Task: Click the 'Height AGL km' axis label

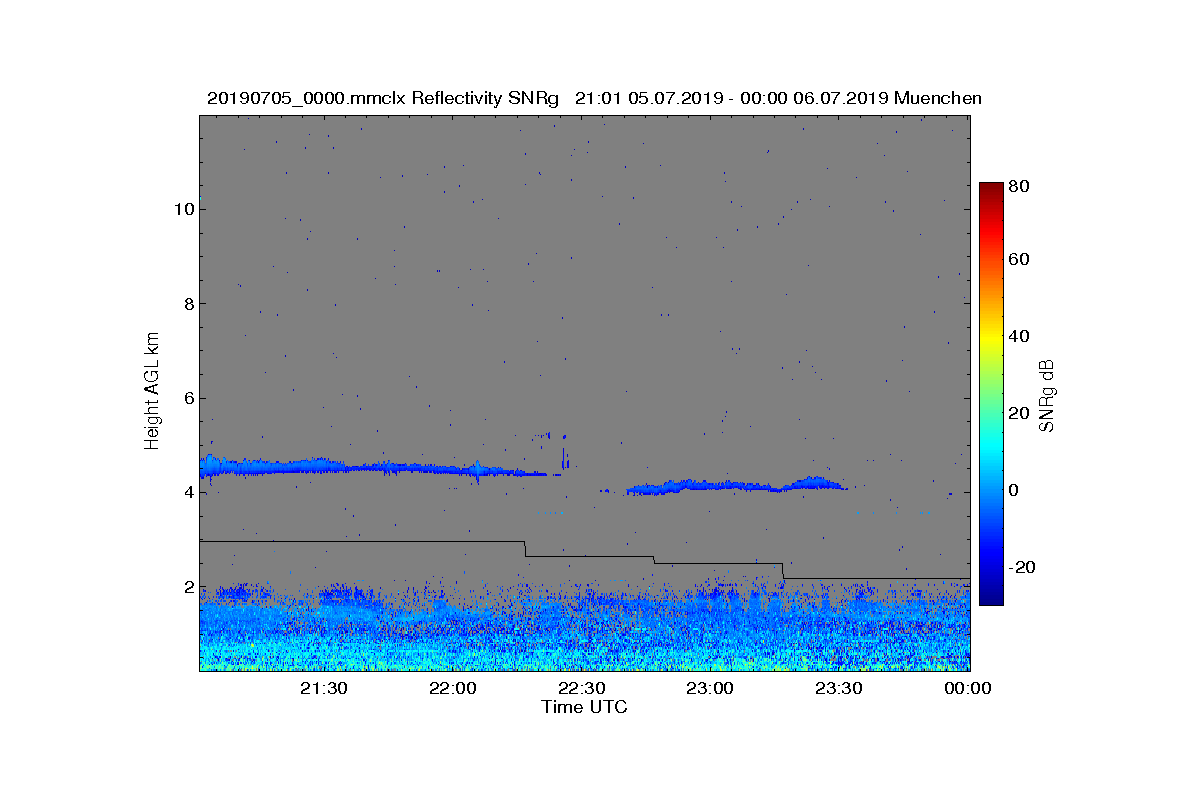Action: pyautogui.click(x=152, y=392)
